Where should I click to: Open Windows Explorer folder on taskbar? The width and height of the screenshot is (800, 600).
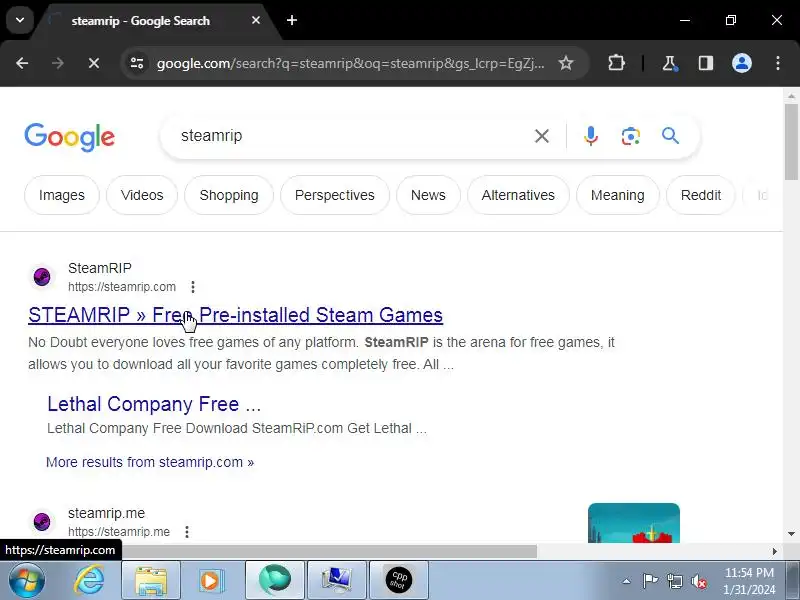coord(151,580)
